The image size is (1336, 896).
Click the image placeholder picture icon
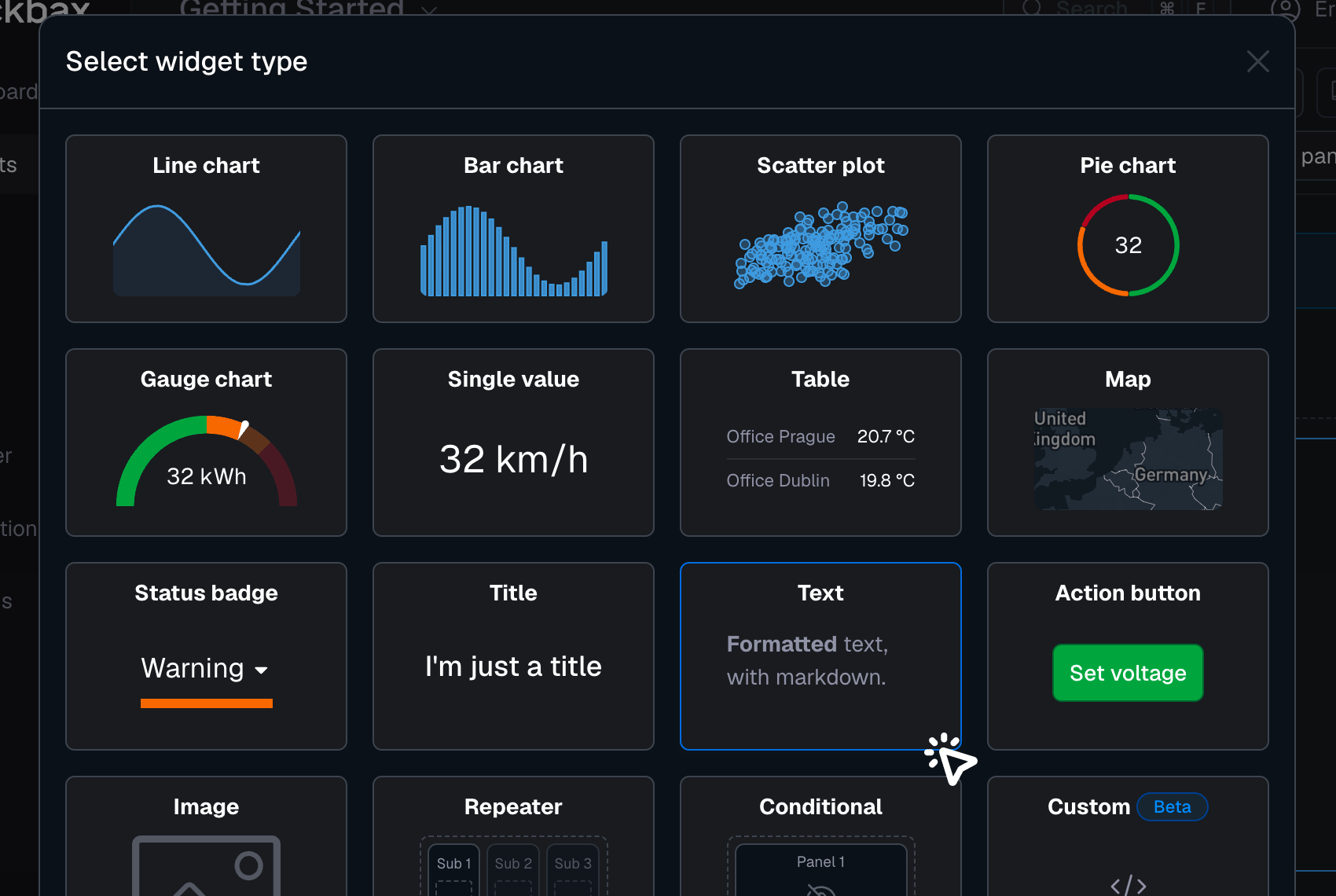point(206,866)
